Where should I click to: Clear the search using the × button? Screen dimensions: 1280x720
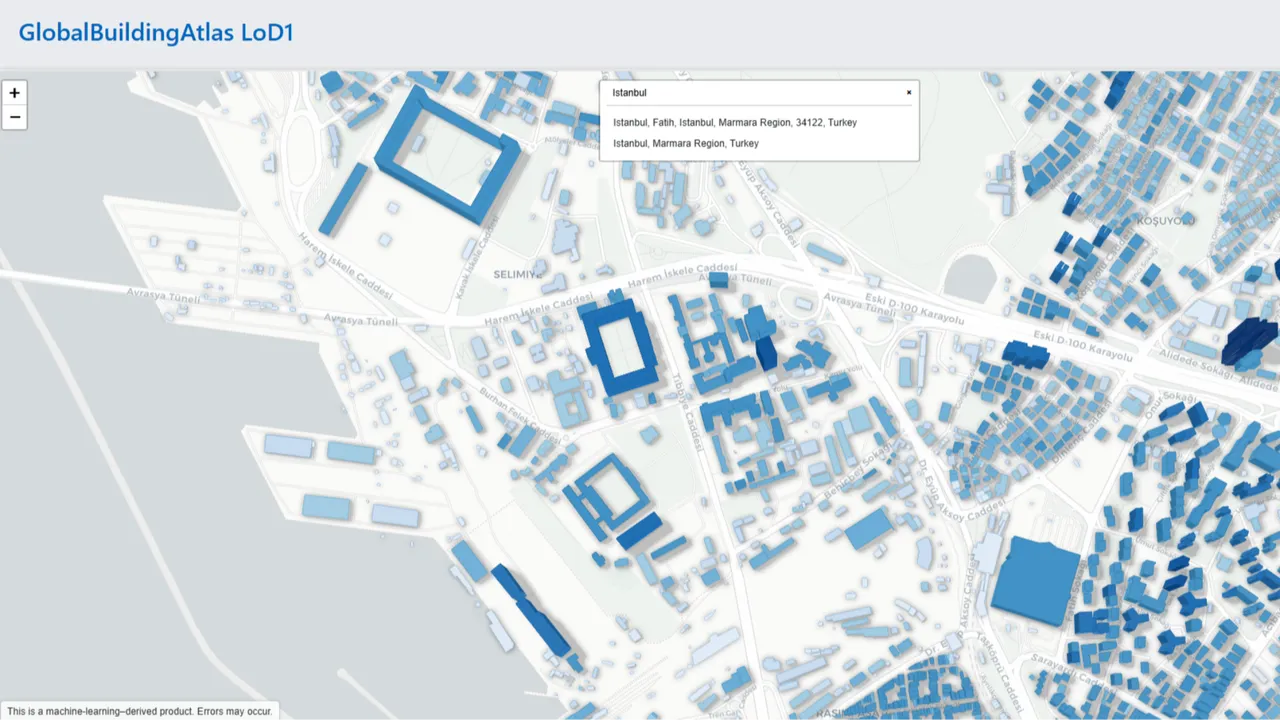pos(908,92)
